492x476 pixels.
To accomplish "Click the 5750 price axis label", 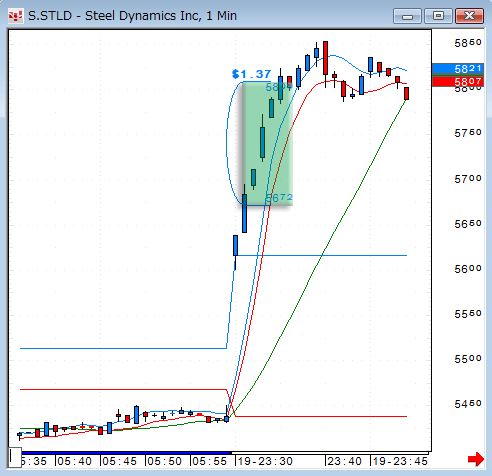I will tap(468, 133).
